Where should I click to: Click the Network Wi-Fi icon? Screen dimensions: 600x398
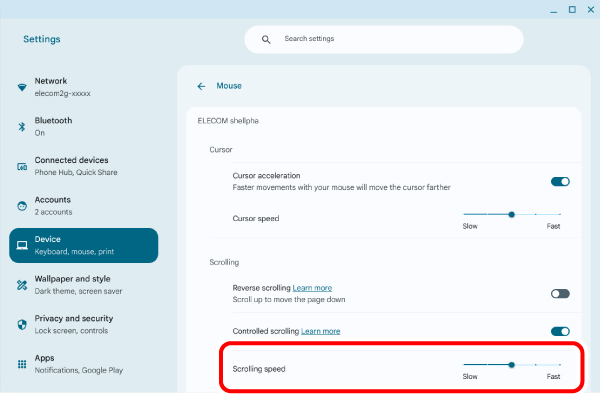pyautogui.click(x=22, y=88)
